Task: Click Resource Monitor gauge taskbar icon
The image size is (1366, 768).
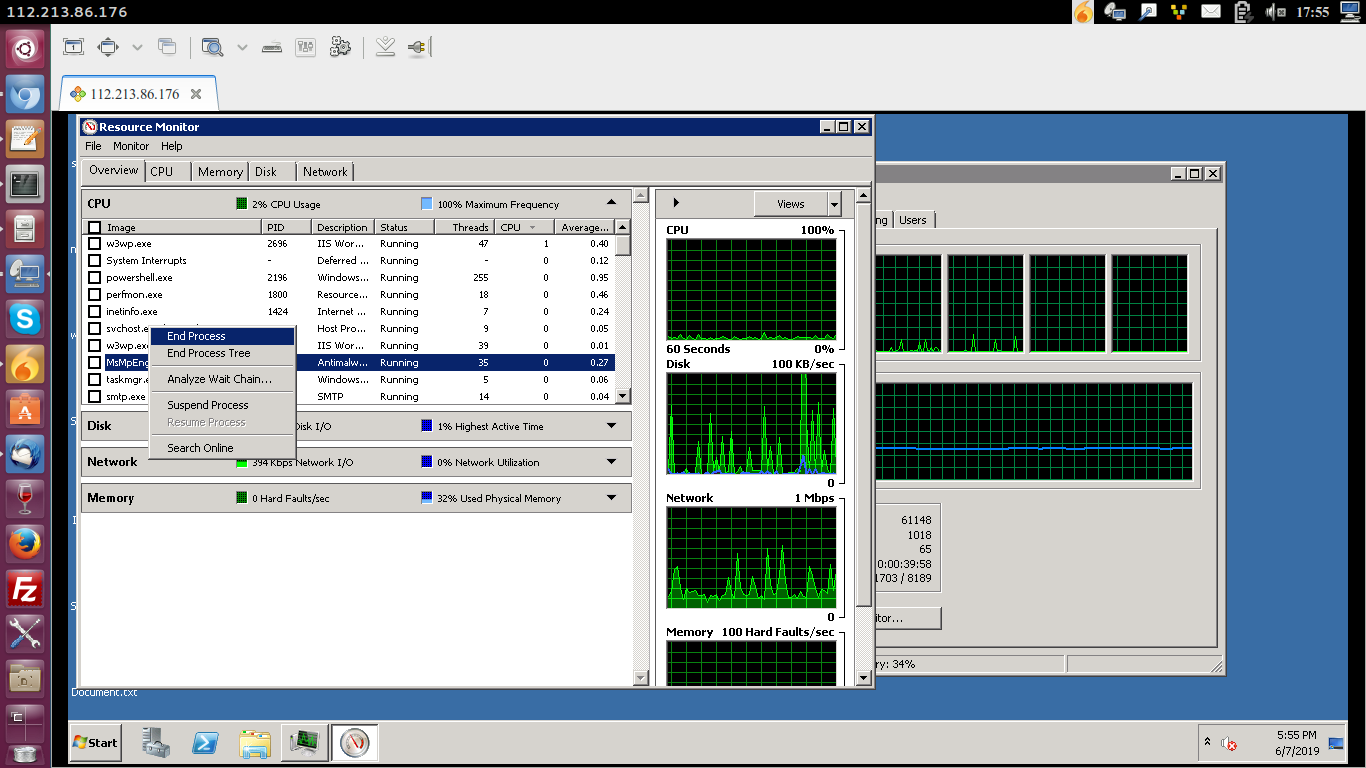Action: tap(354, 742)
